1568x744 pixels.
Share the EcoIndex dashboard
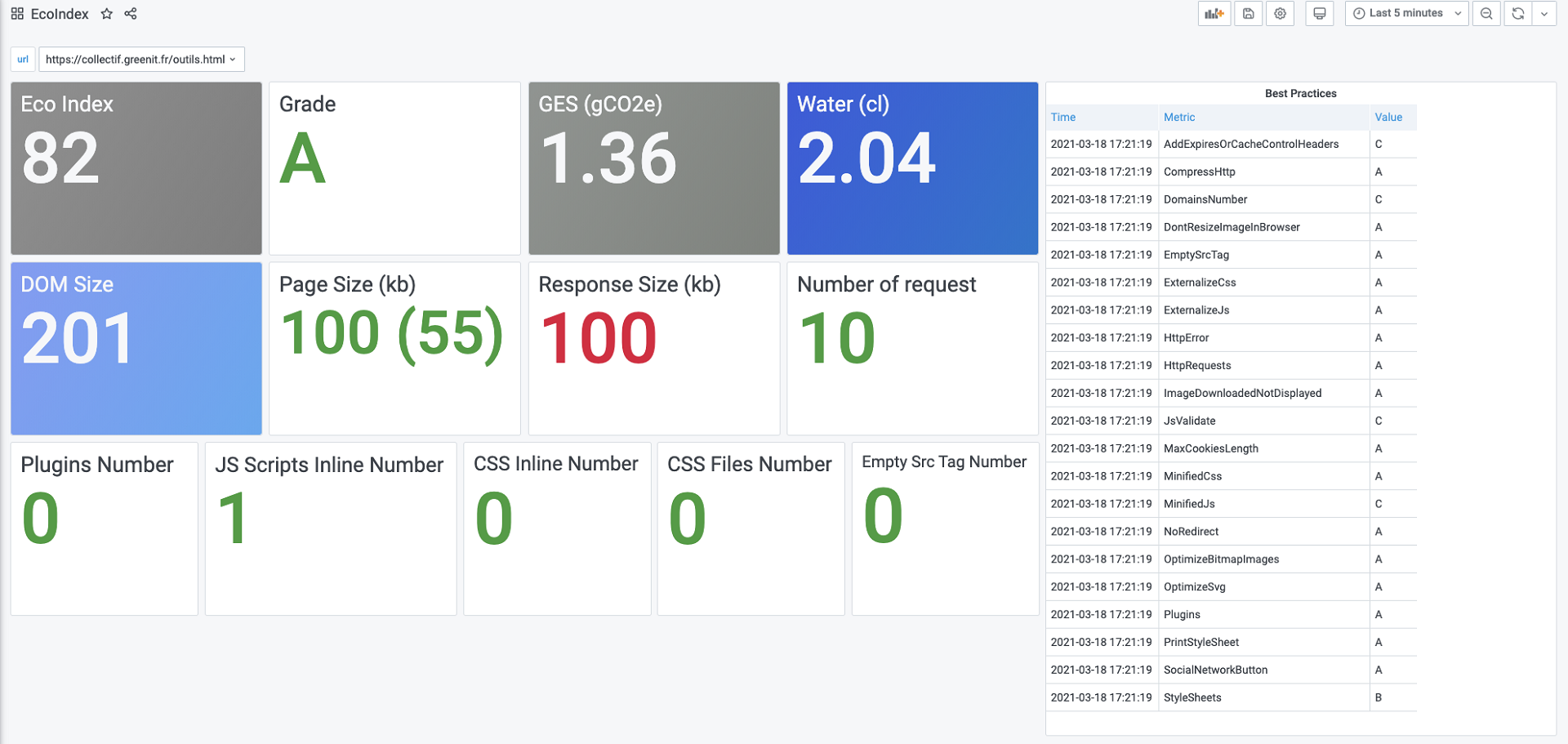pyautogui.click(x=131, y=14)
